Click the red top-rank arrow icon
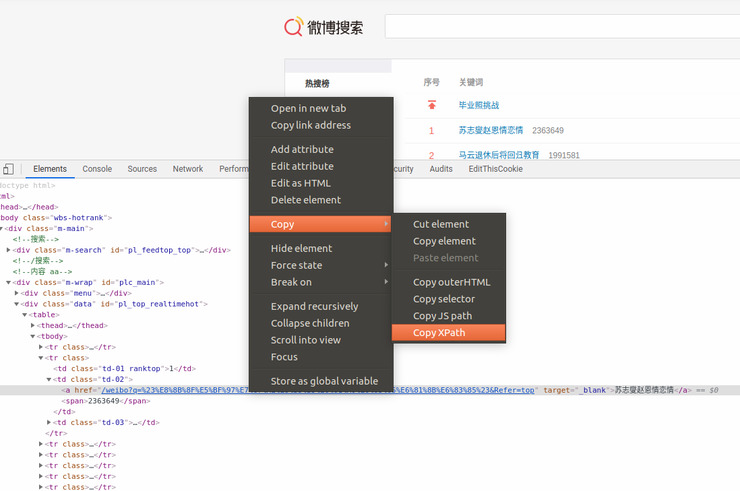Image resolution: width=740 pixels, height=491 pixels. [x=432, y=105]
